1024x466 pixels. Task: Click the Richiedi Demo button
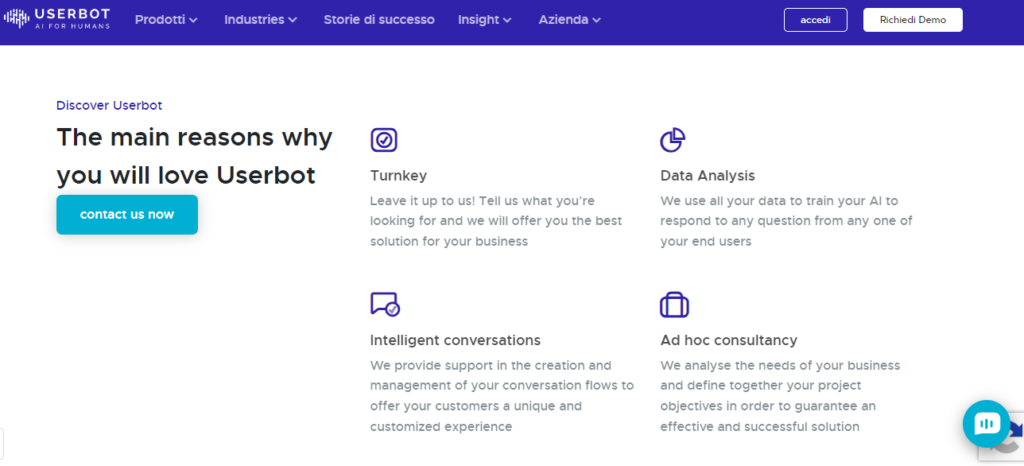point(913,20)
